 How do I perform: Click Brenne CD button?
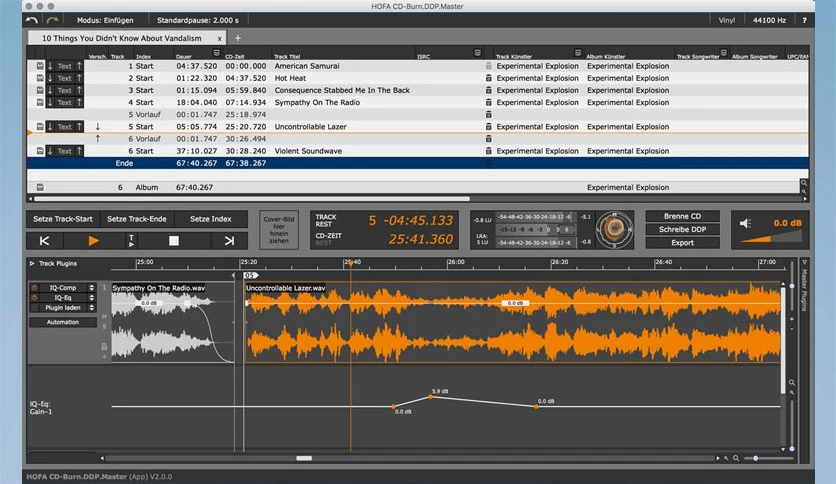click(682, 216)
